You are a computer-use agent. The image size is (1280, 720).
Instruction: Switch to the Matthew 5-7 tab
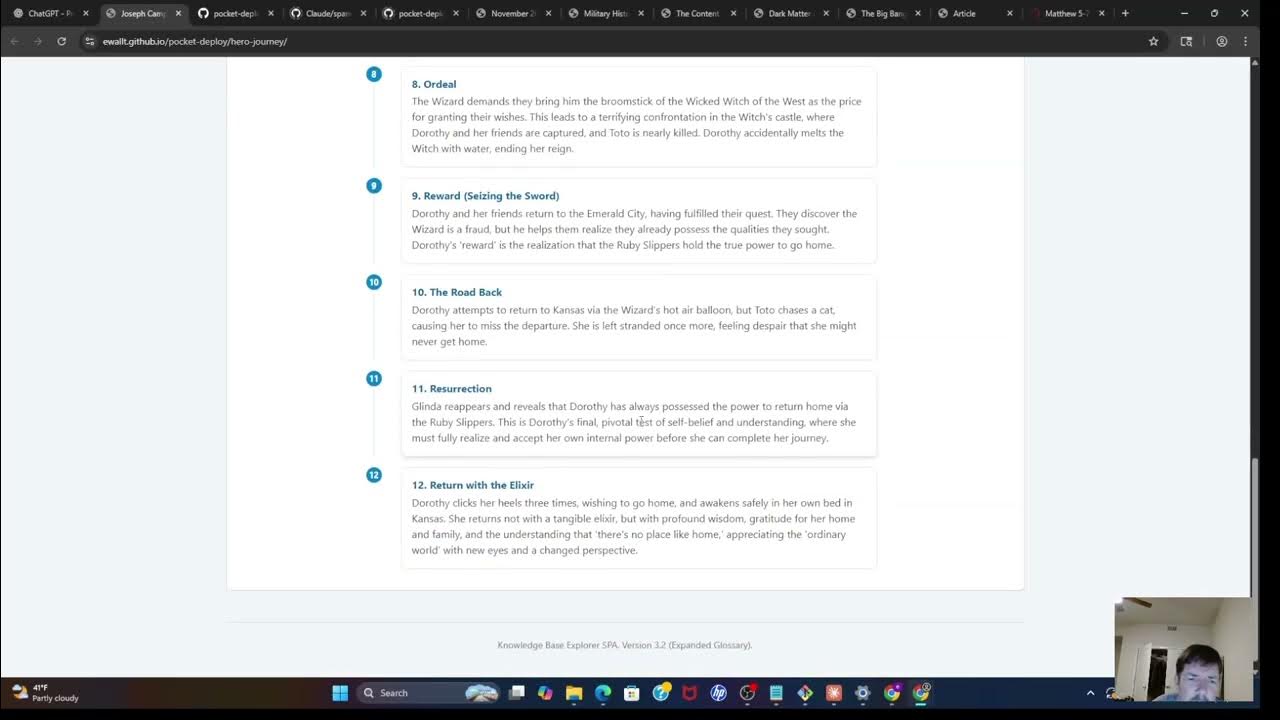click(1067, 13)
